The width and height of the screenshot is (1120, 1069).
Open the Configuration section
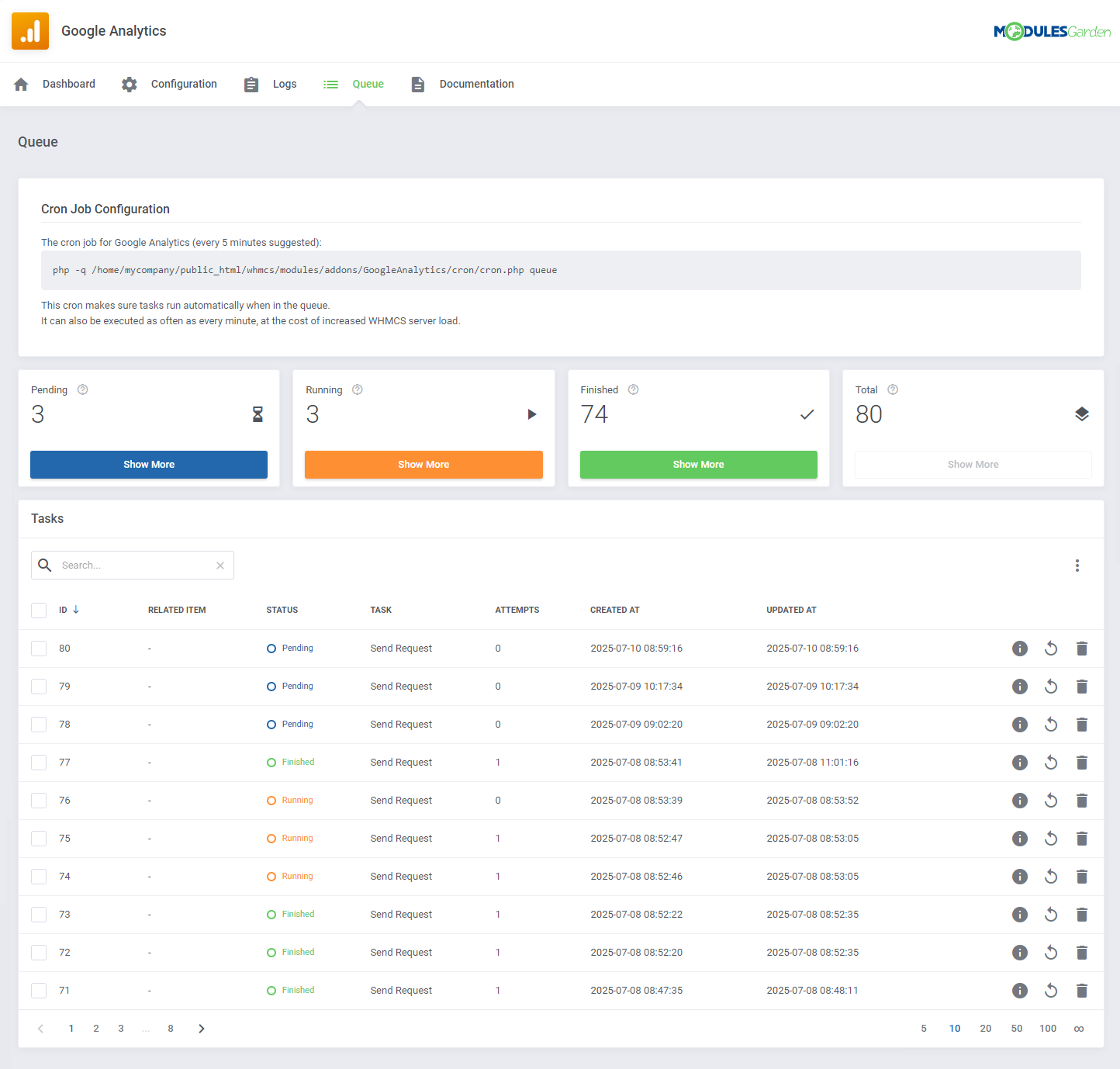coord(183,84)
